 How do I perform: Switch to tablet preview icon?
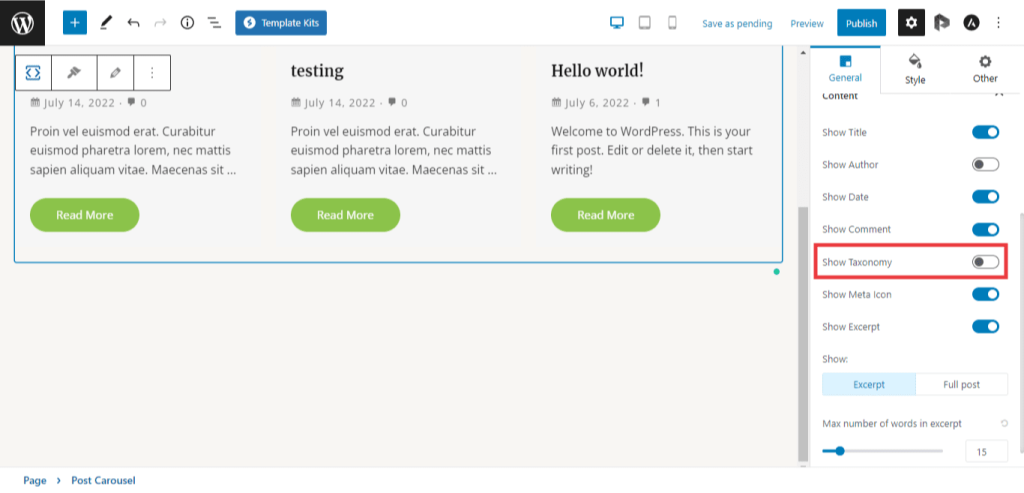(645, 22)
